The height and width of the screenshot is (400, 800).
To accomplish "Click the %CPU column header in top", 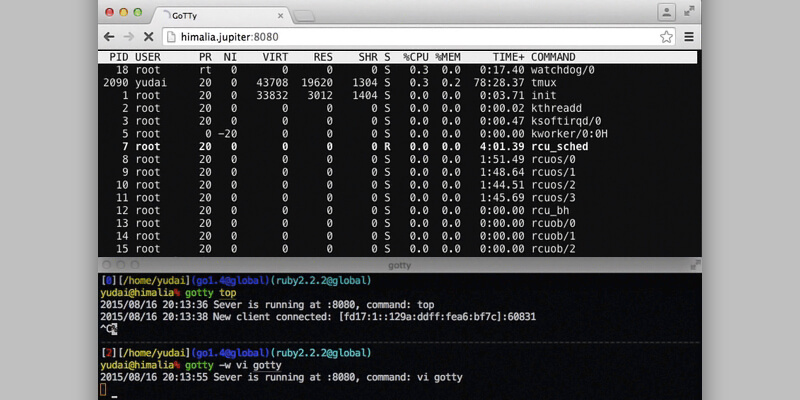I will tap(416, 58).
